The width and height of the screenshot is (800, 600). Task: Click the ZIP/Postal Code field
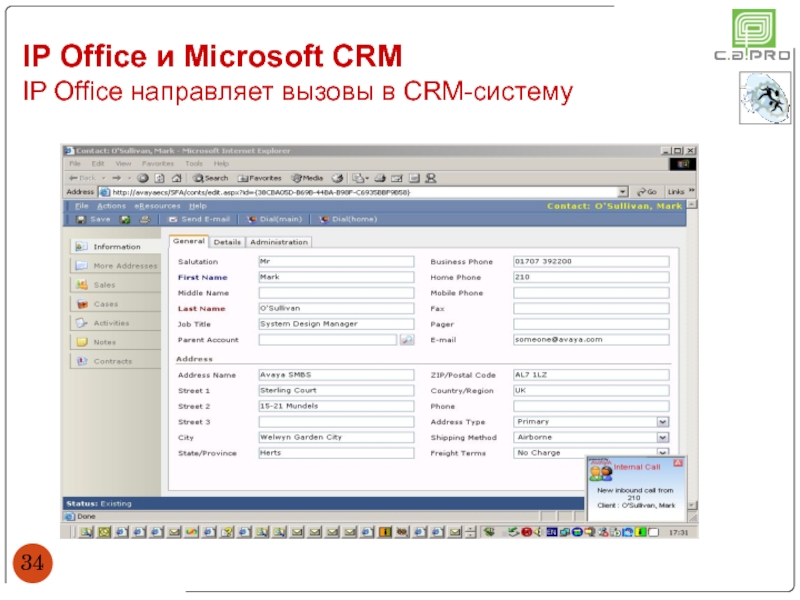point(591,375)
